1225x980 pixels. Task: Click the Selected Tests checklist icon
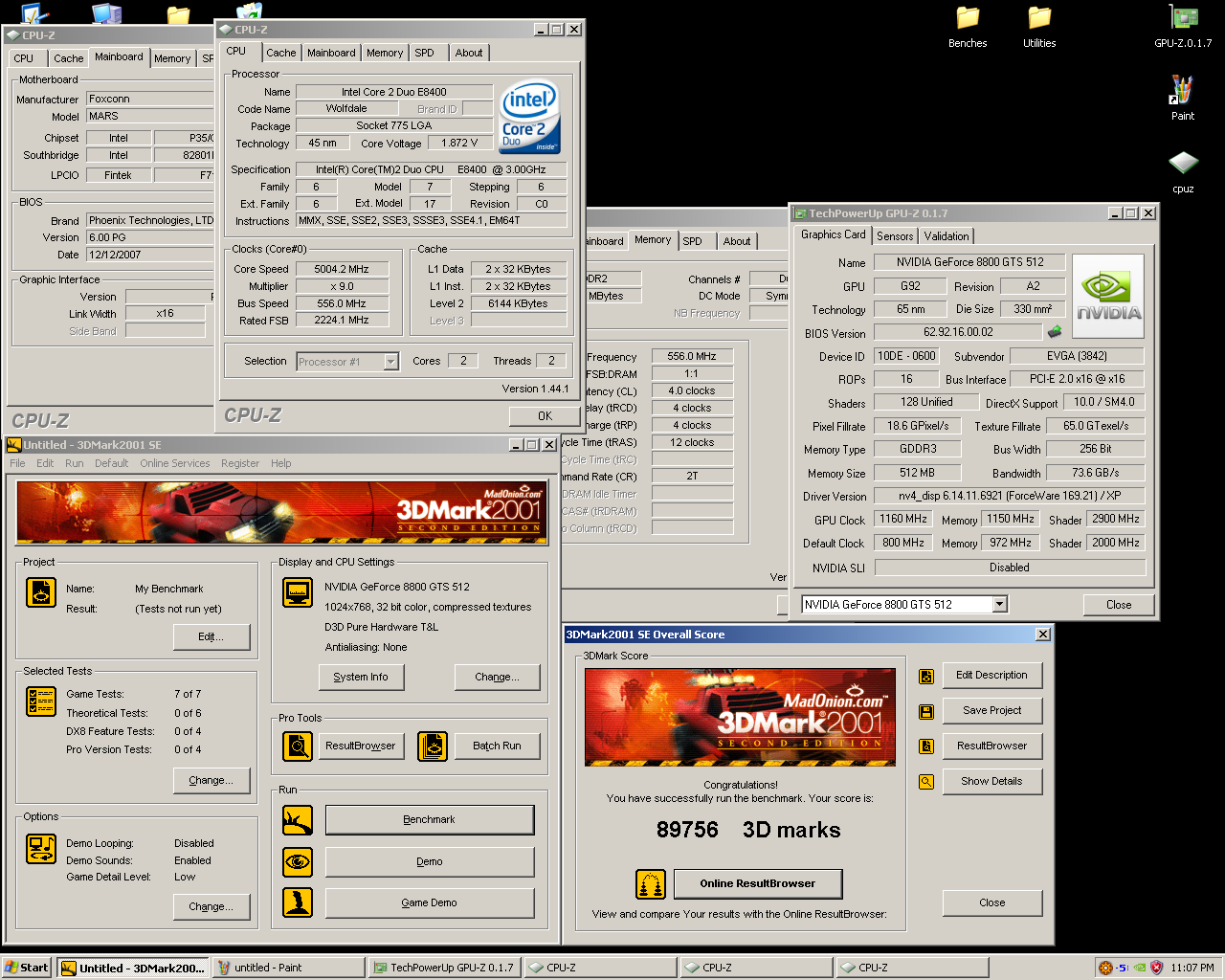click(41, 702)
